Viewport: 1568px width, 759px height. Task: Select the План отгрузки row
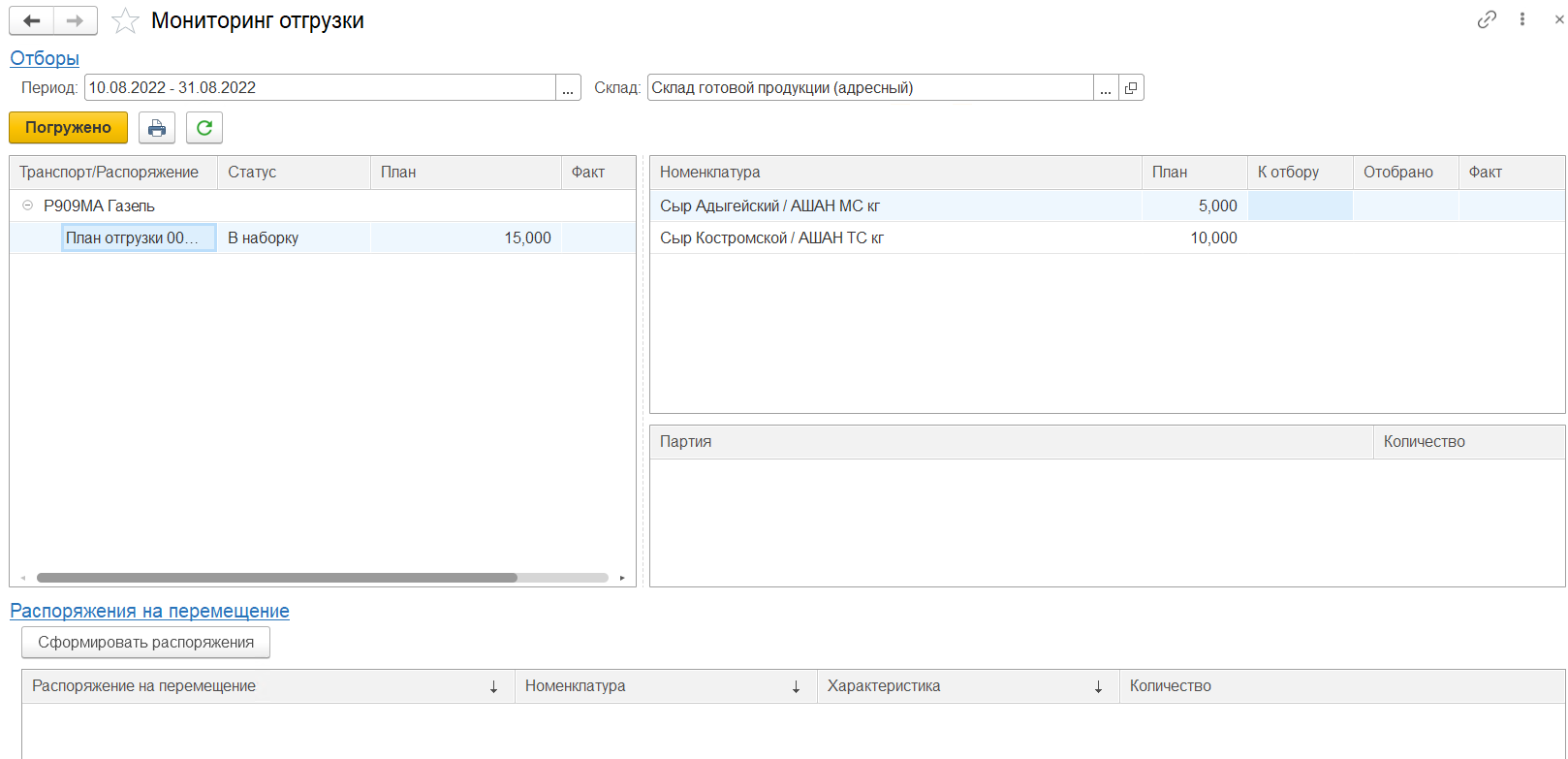pos(139,238)
